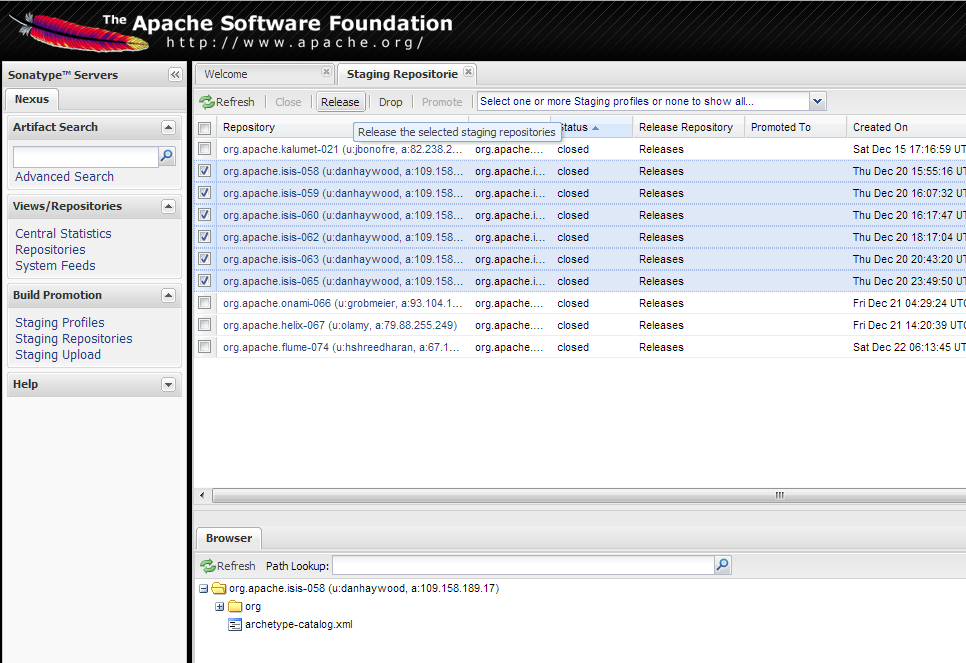
Task: Switch to the Welcome tab
Action: click(227, 74)
